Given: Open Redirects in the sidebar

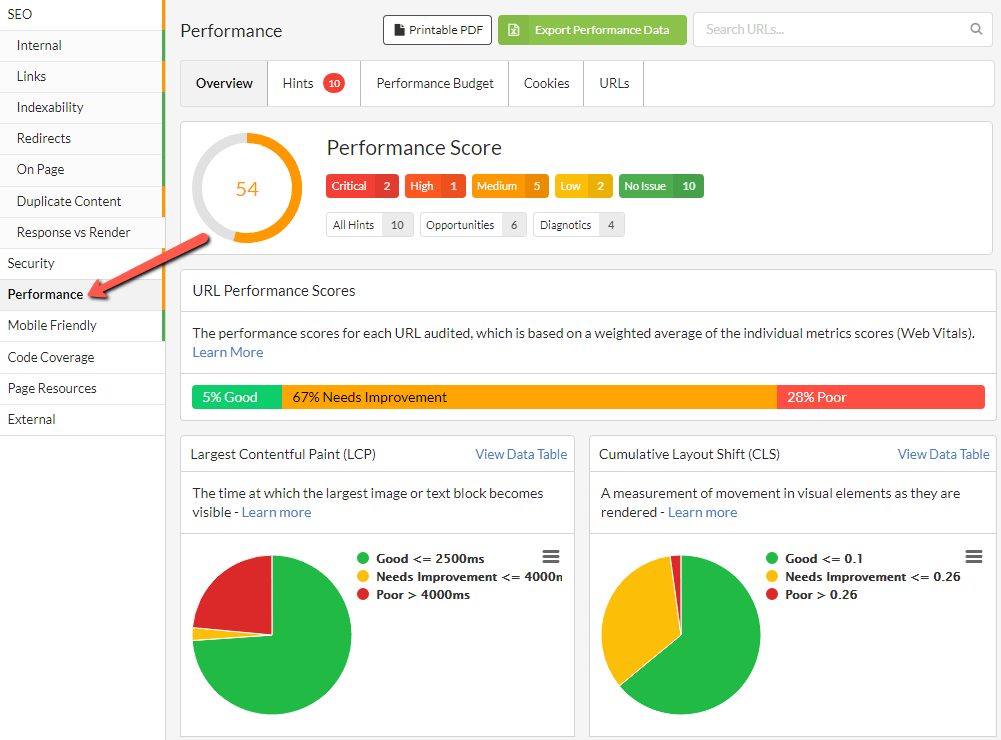Looking at the screenshot, I should (82, 139).
